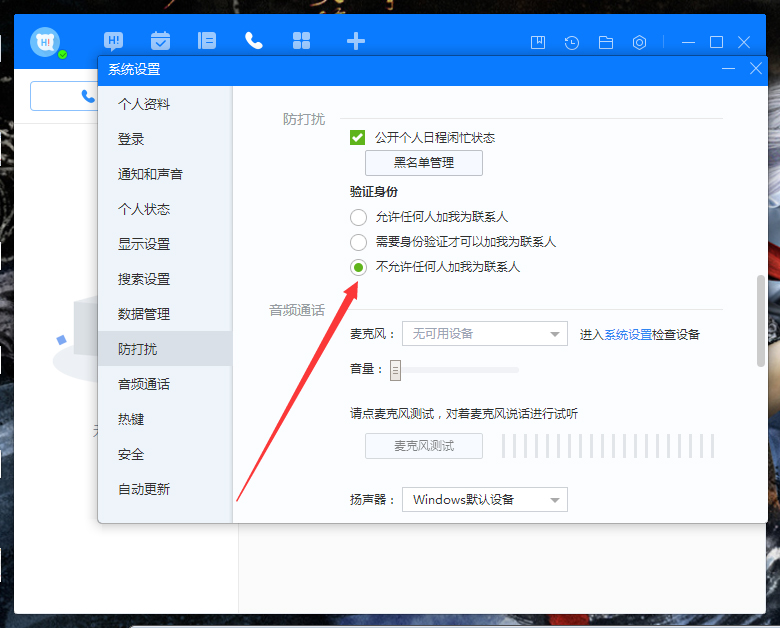Image resolution: width=780 pixels, height=628 pixels.
Task: Click the user avatar in top left
Action: click(45, 42)
